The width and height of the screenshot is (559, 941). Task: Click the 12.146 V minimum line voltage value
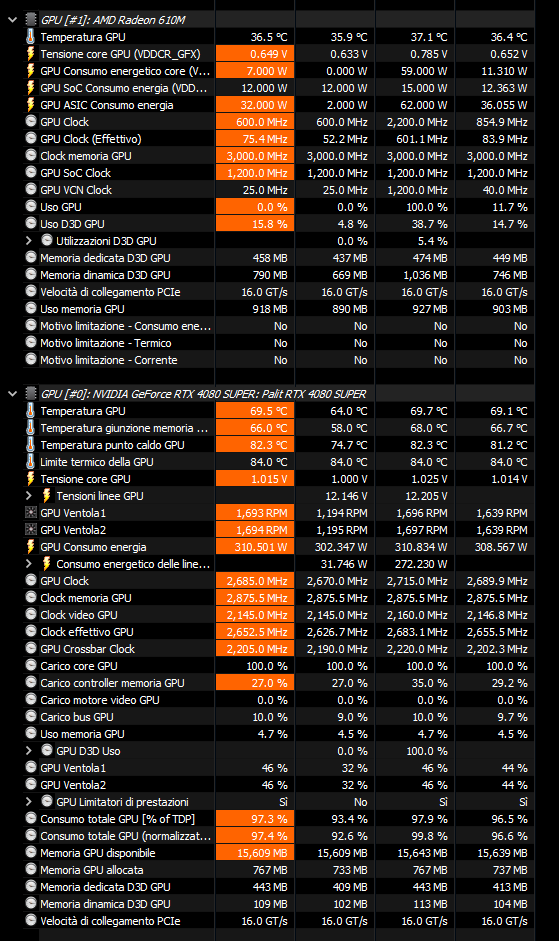coord(344,496)
